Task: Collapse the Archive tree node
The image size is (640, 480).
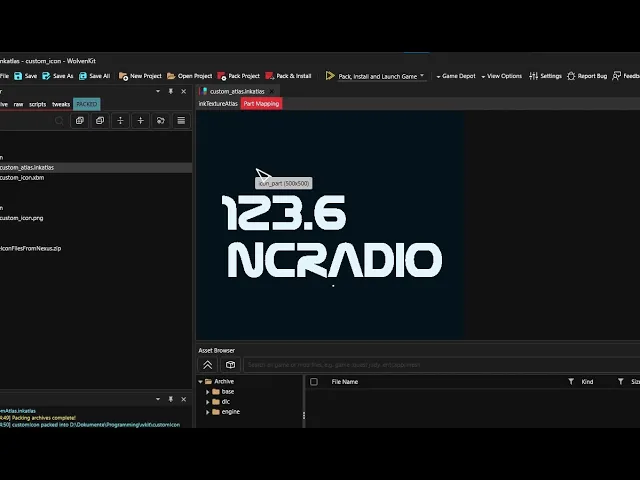Action: tap(200, 382)
